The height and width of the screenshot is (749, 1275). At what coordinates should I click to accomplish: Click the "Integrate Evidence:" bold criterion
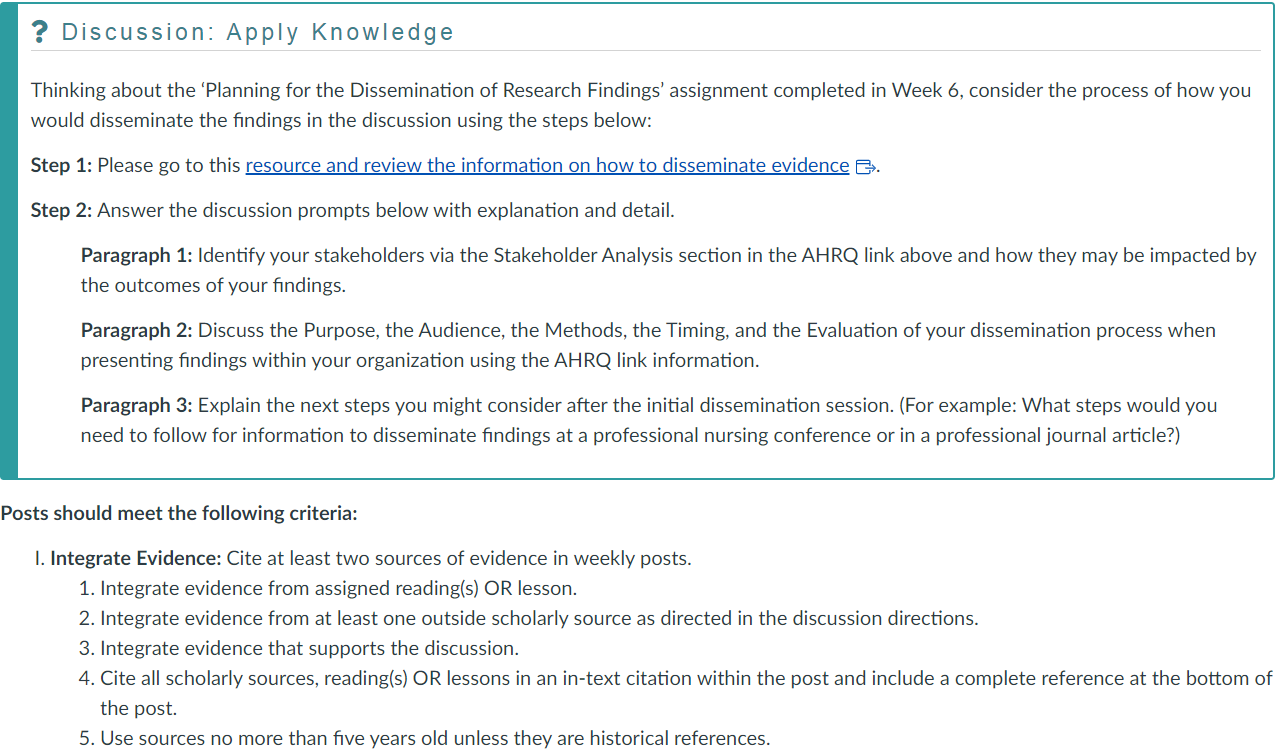pos(136,559)
